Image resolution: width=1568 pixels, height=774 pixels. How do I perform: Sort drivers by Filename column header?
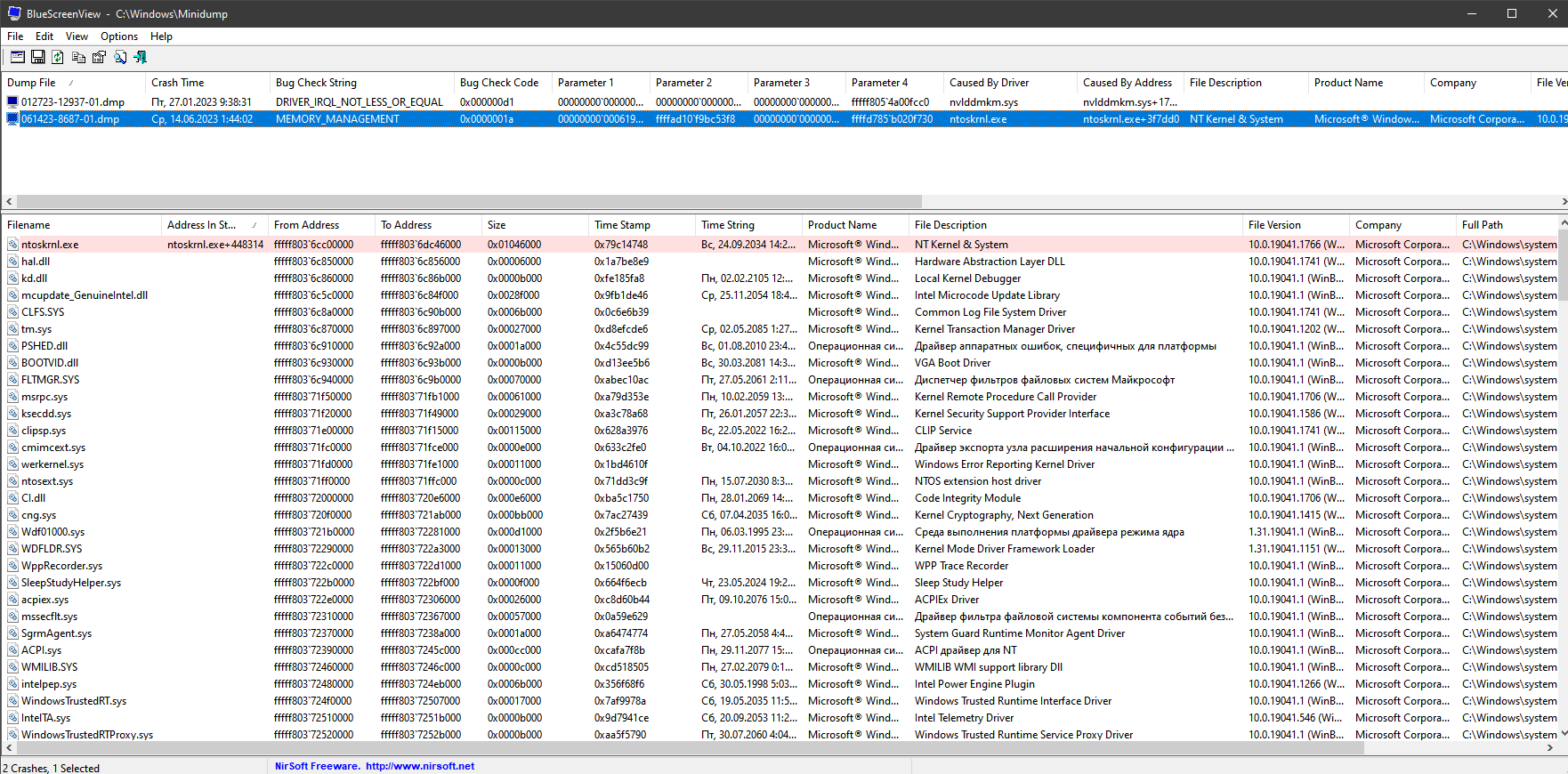81,225
